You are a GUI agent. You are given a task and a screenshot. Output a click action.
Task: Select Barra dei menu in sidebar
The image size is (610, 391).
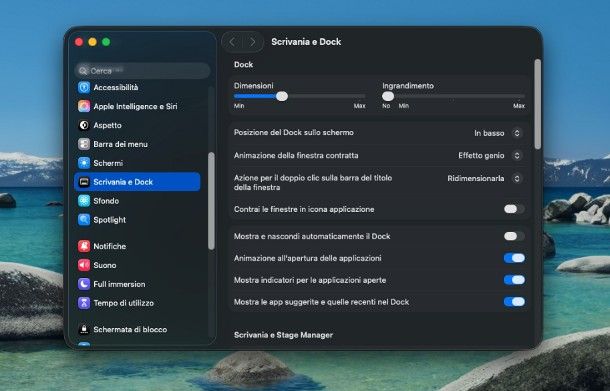pyautogui.click(x=137, y=144)
